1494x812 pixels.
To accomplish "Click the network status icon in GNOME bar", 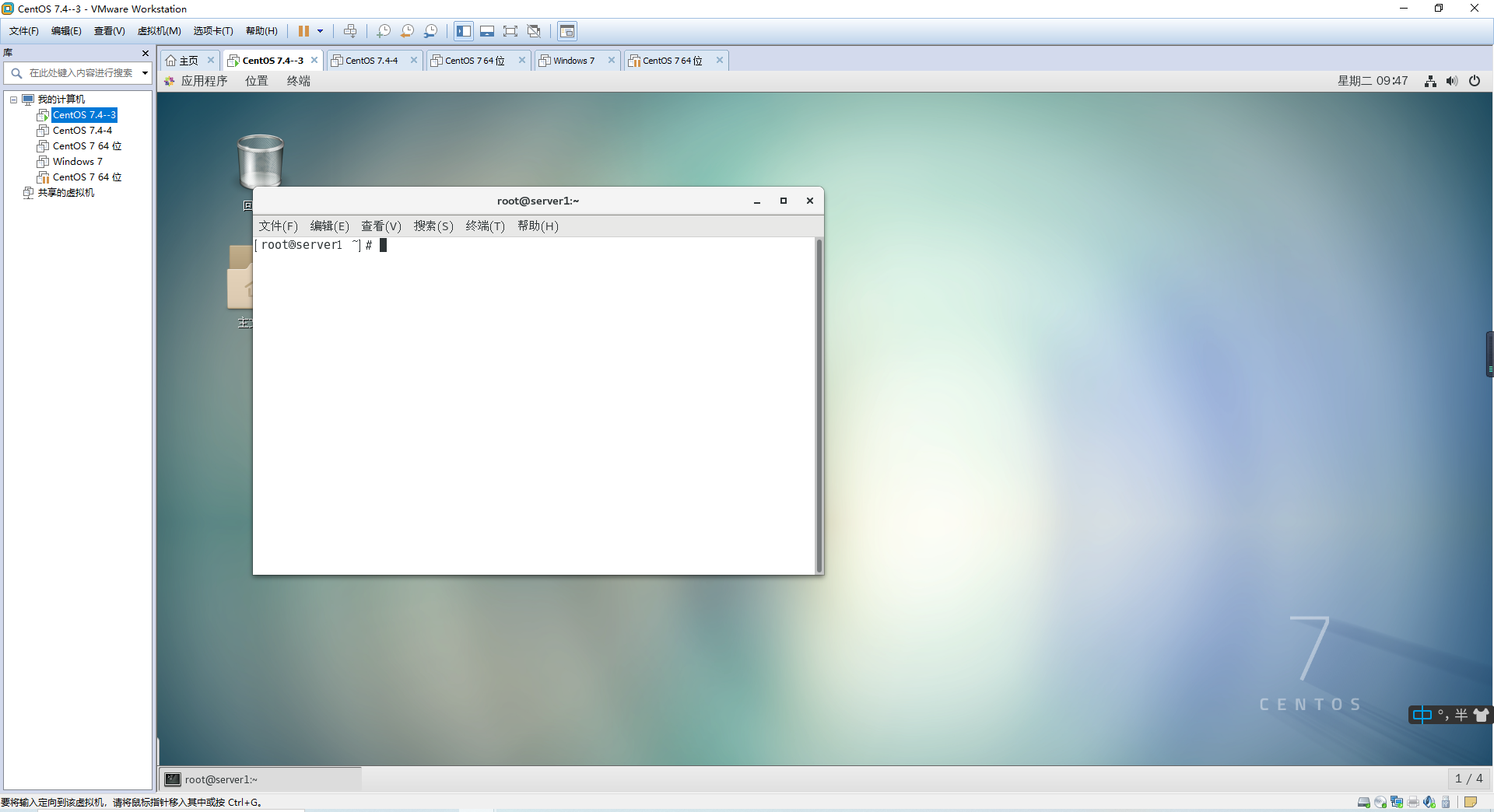I will tap(1430, 81).
